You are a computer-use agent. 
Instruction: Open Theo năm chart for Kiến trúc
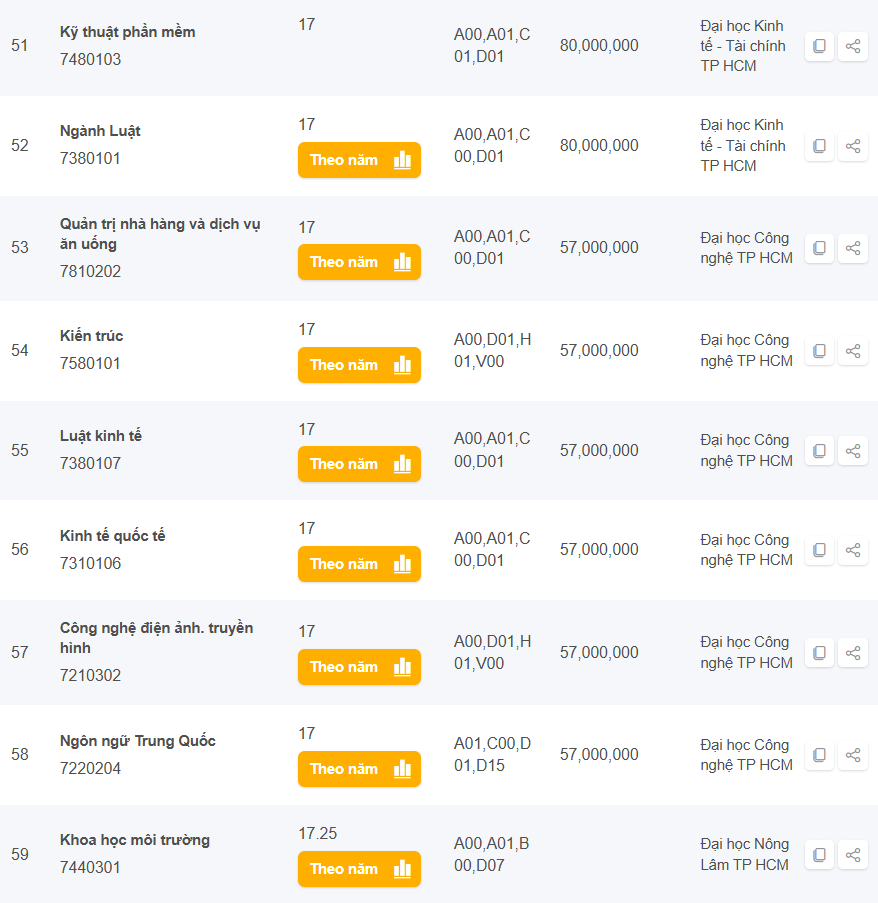coord(359,365)
